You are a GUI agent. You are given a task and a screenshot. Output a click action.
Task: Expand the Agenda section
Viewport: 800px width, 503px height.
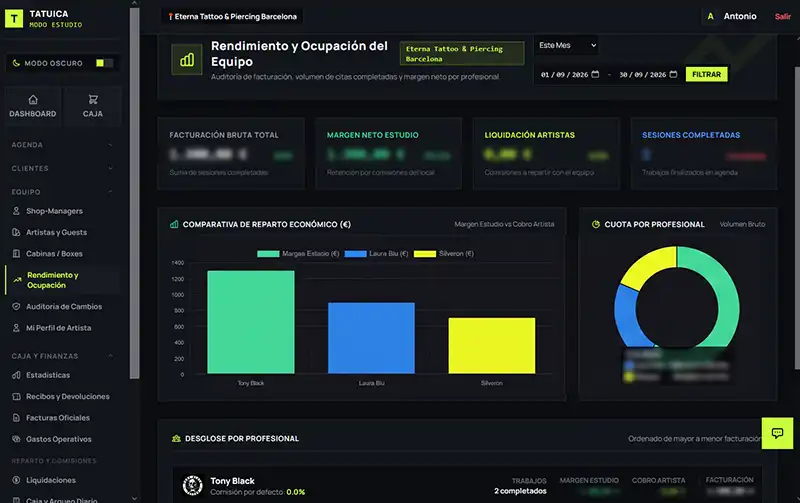point(62,145)
